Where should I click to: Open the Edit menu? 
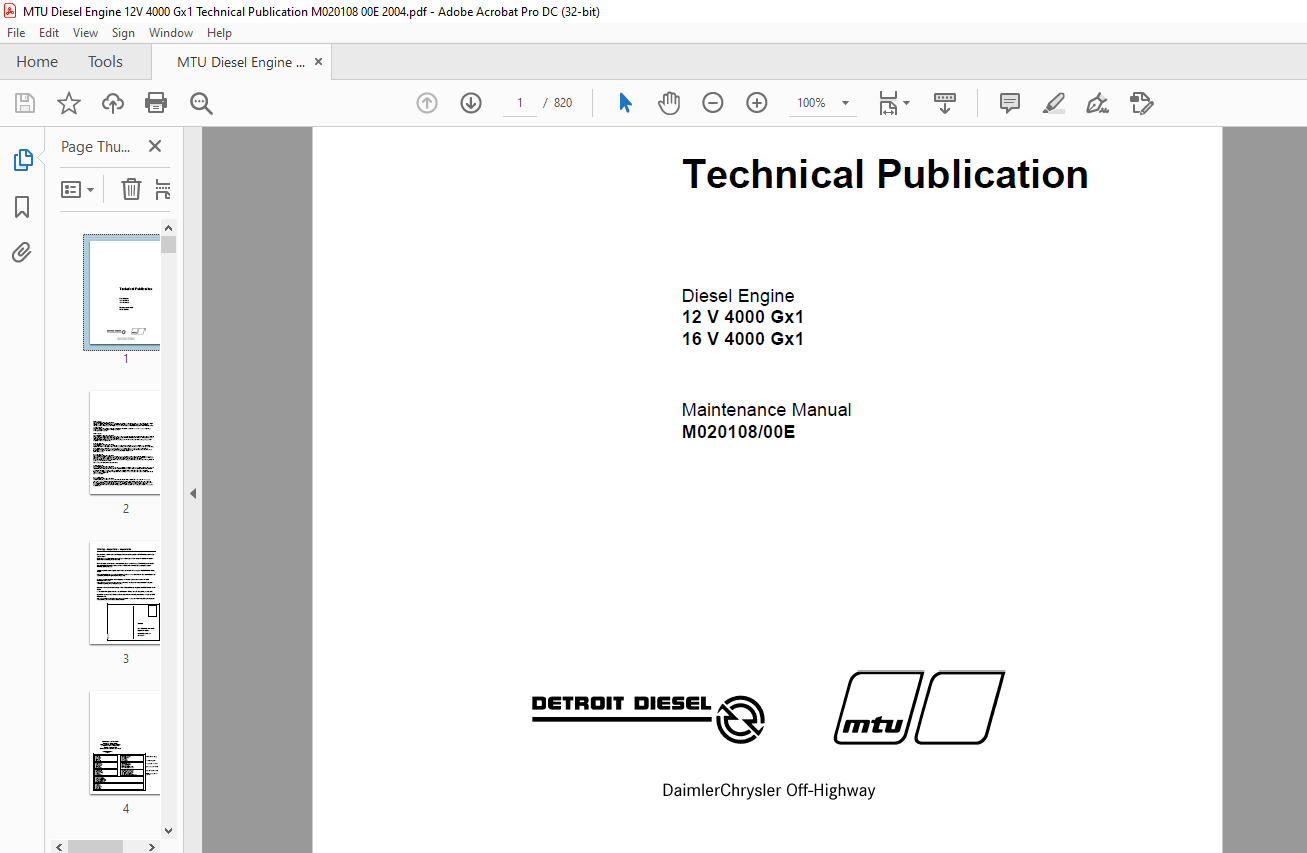(x=49, y=33)
